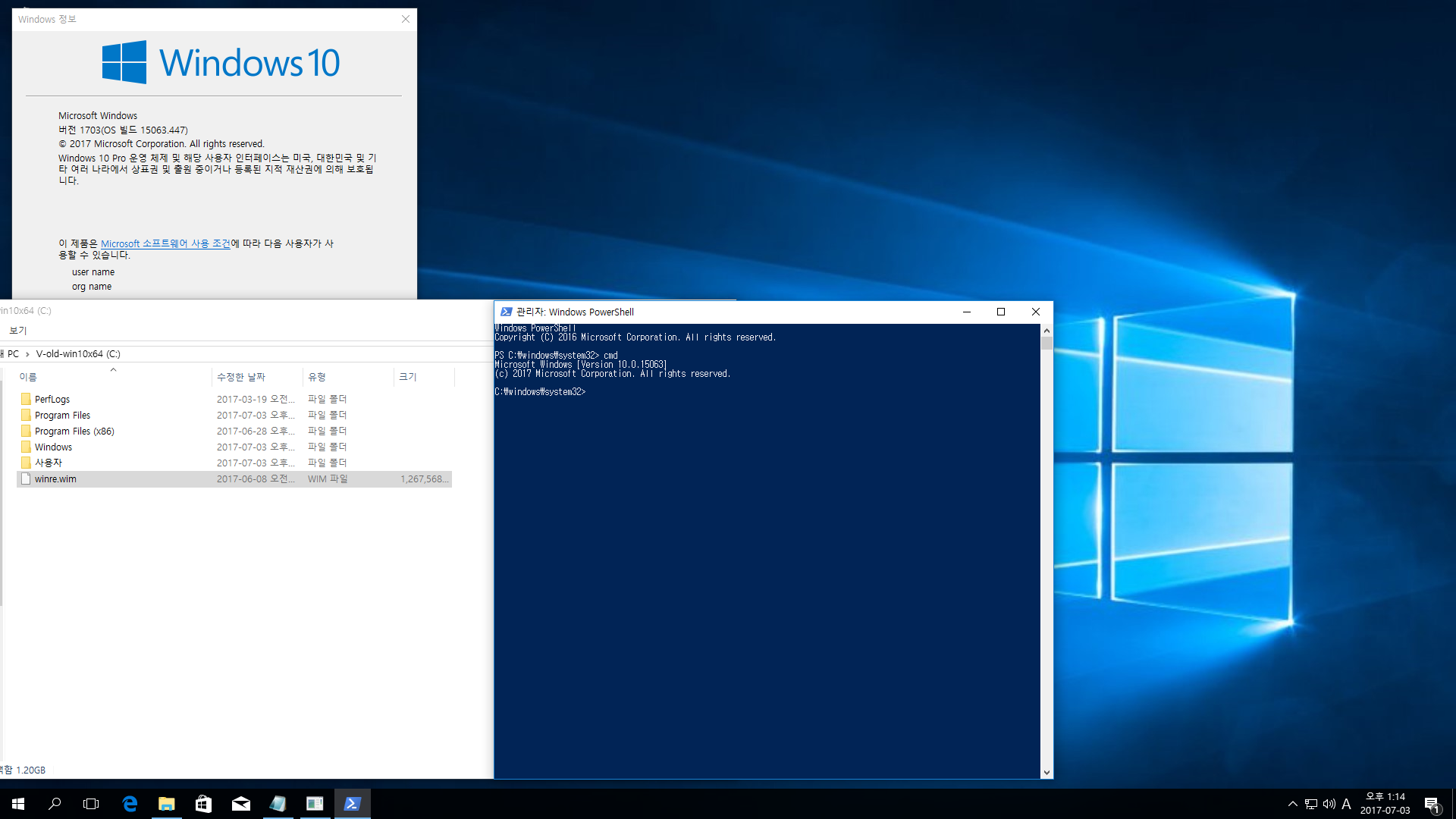
Task: Click the PowerShell scrollbar thumb
Action: coord(1046,344)
